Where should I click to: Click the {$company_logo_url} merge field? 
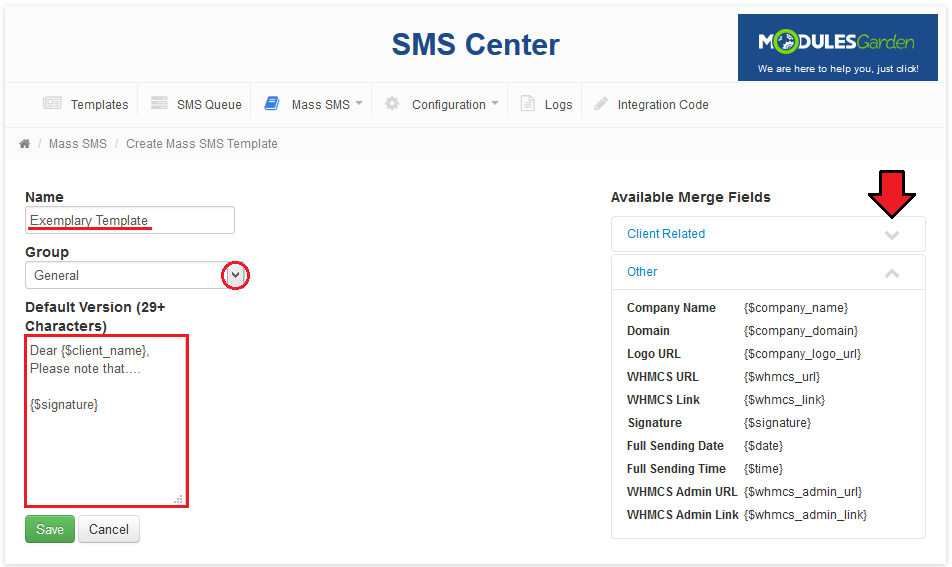pyautogui.click(x=803, y=354)
